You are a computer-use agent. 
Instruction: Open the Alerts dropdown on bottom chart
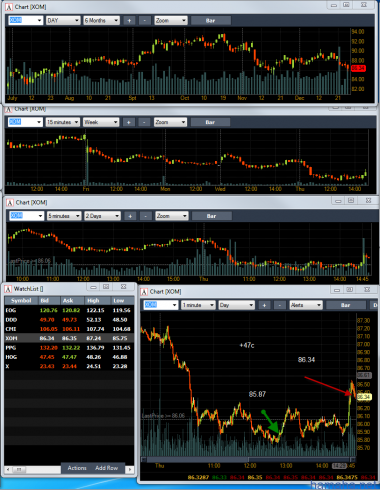tap(306, 305)
